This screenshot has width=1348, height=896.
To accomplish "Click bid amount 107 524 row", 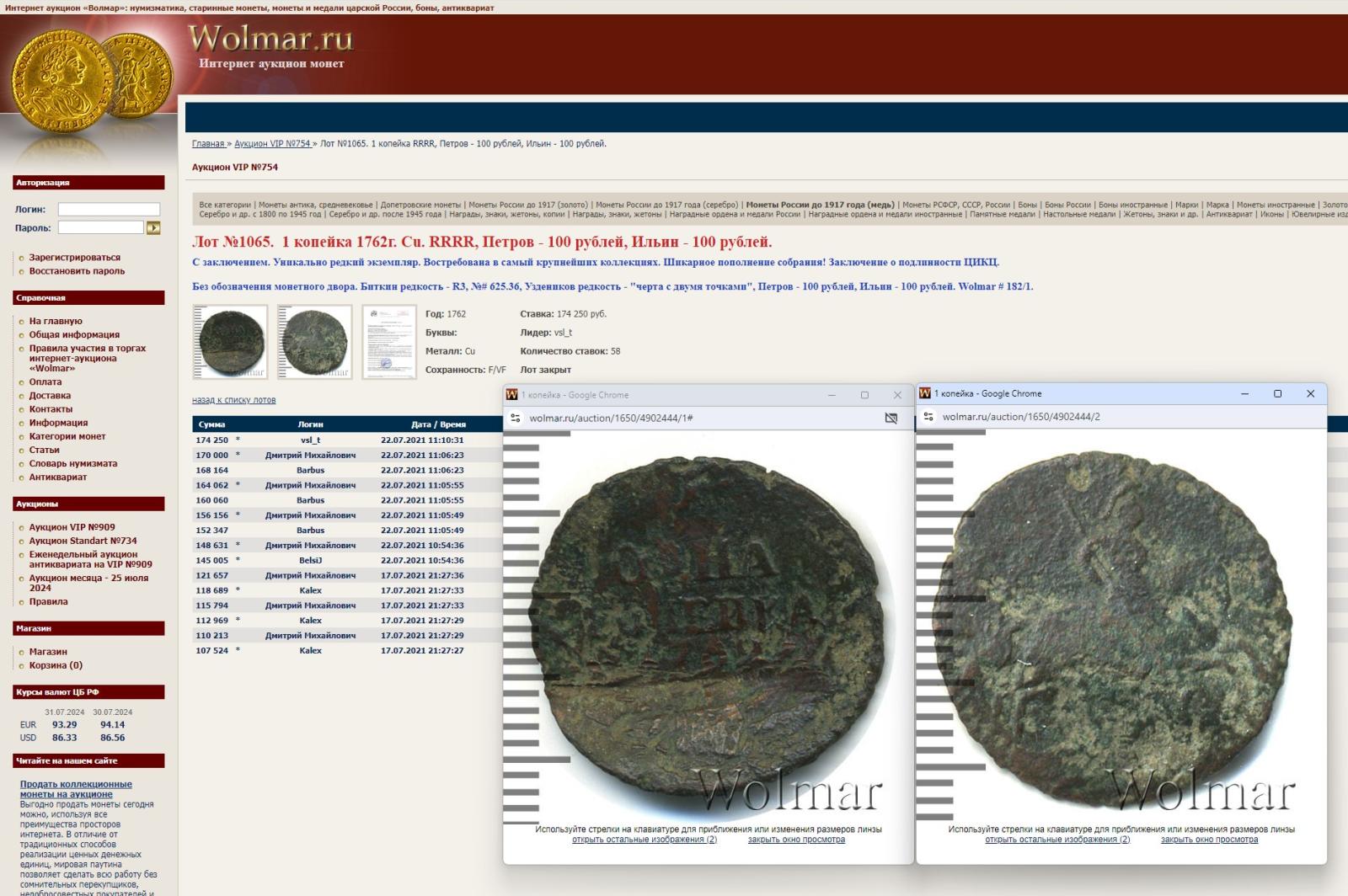I will [x=211, y=651].
